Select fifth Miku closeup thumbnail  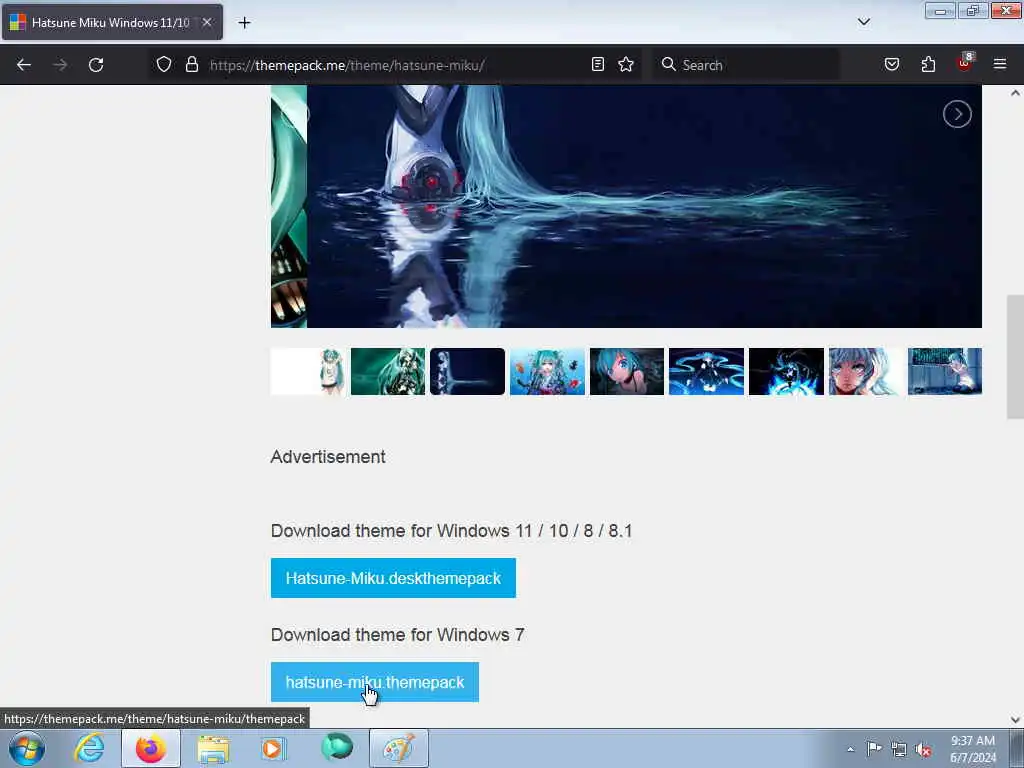[x=627, y=372]
